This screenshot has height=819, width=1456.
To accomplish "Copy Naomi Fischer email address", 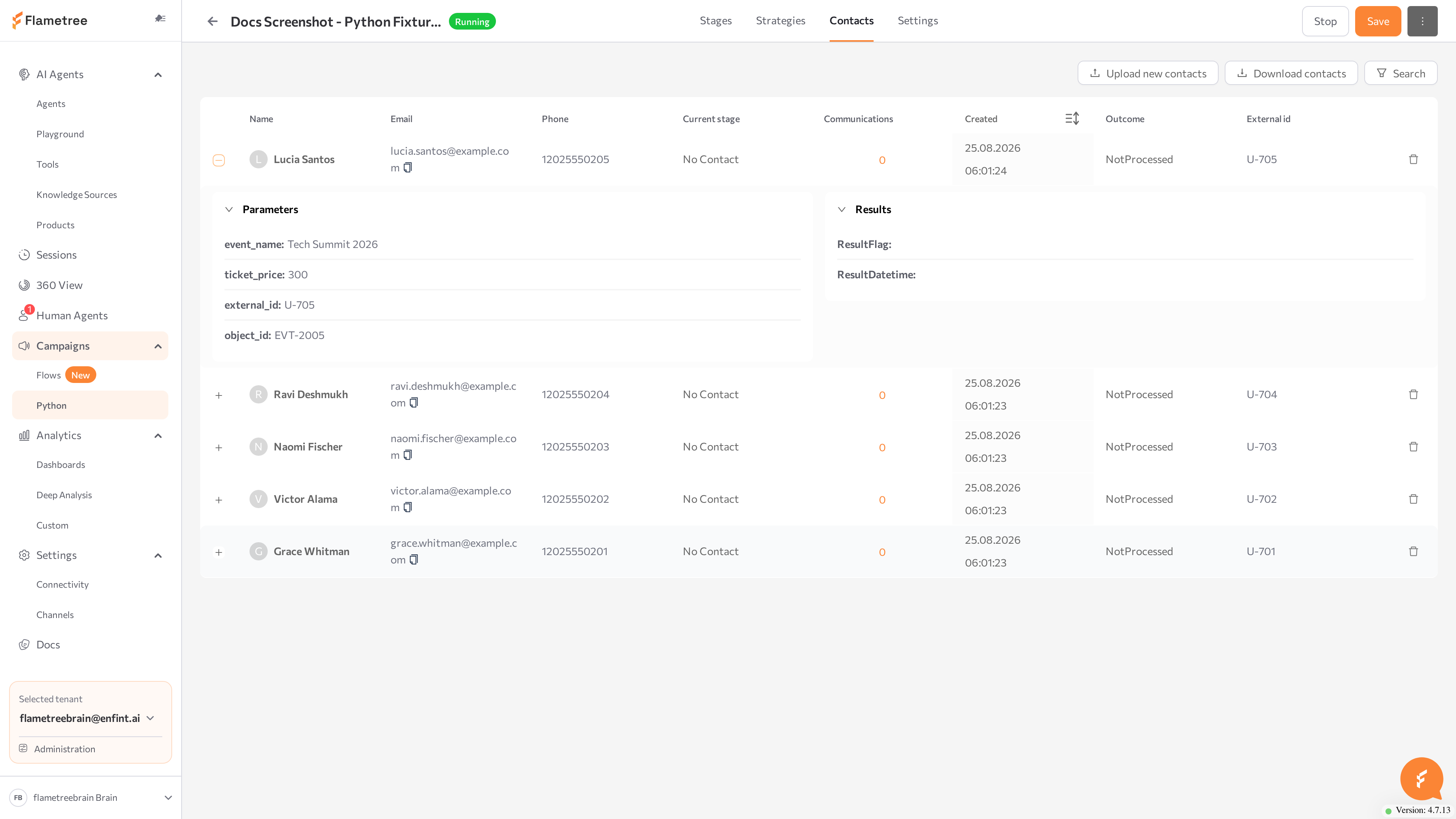I will pos(408,455).
